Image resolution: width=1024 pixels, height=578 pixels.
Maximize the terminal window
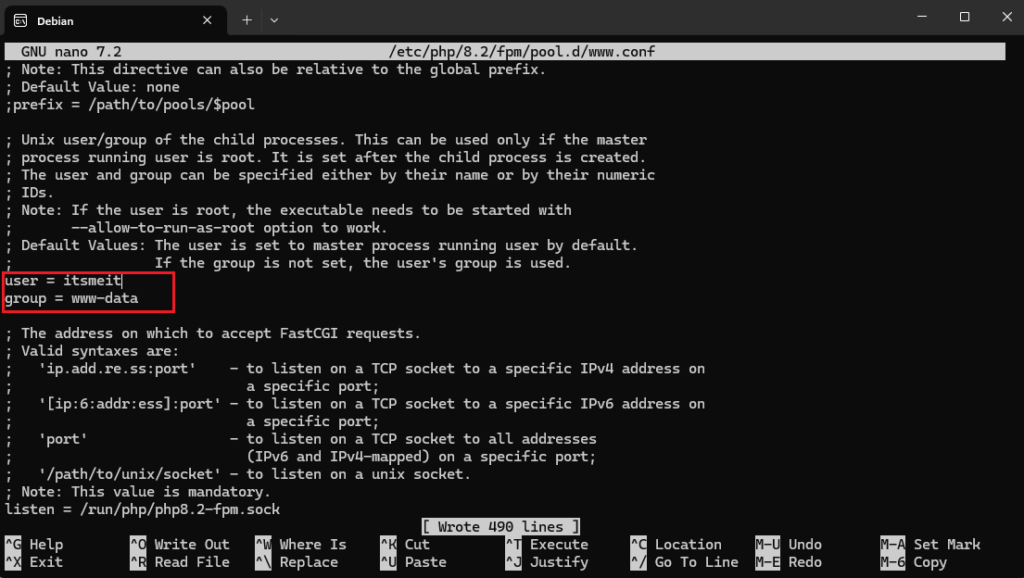click(964, 17)
